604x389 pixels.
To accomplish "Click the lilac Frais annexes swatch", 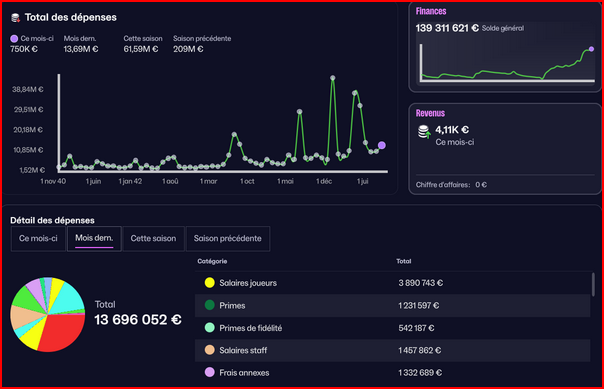I will click(x=210, y=372).
